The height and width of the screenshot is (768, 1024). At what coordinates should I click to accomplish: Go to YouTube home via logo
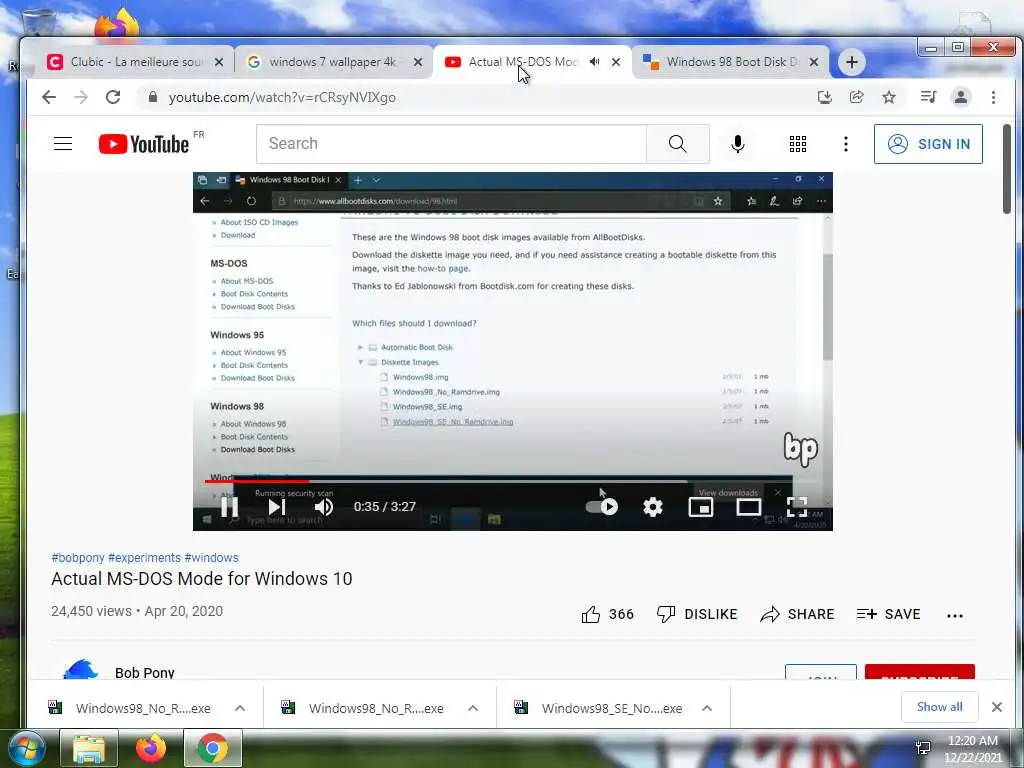144,144
